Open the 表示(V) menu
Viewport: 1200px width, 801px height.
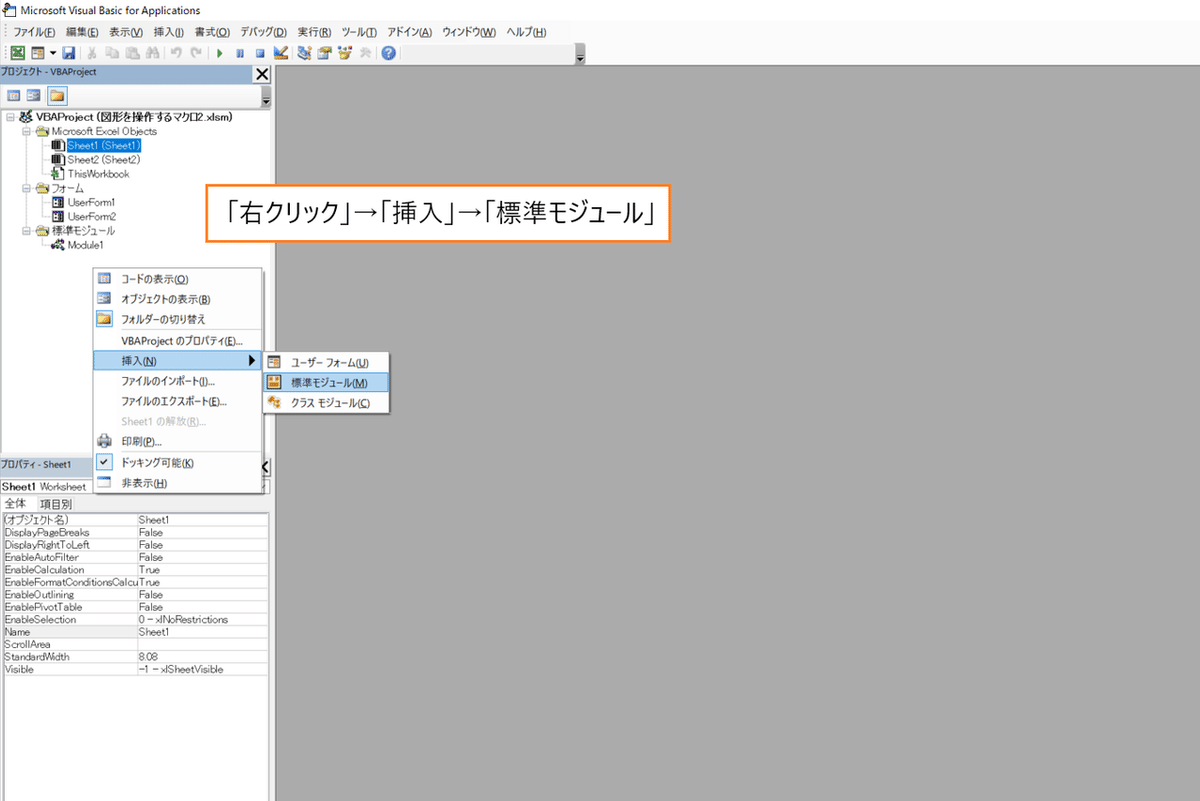coord(126,32)
